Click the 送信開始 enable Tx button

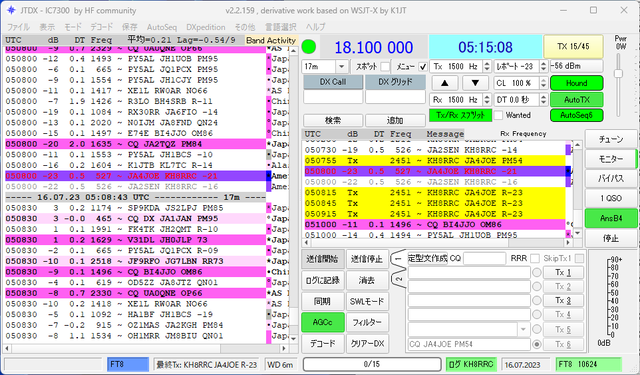tap(322, 259)
